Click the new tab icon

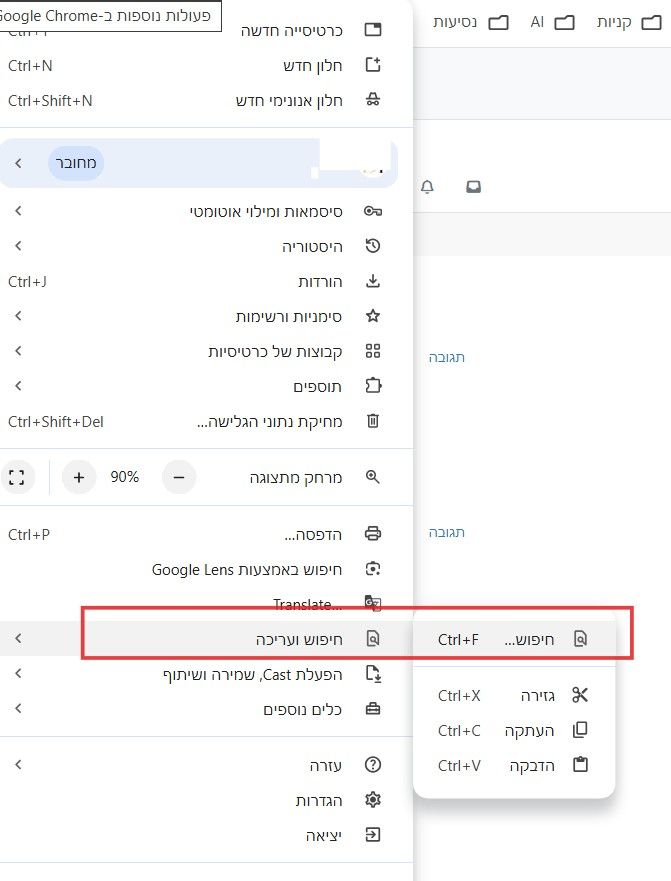pos(373,30)
